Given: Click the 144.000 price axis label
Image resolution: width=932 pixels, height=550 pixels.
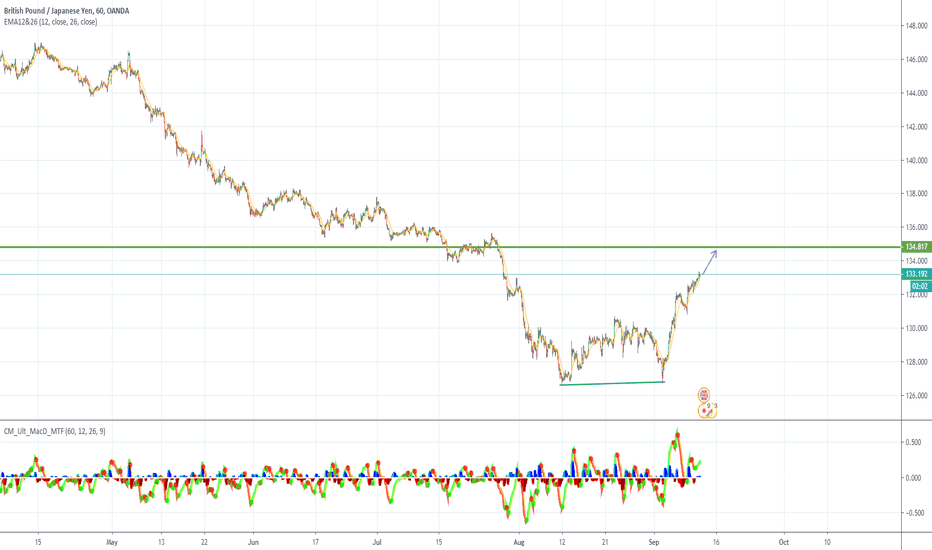Looking at the screenshot, I should (x=916, y=93).
